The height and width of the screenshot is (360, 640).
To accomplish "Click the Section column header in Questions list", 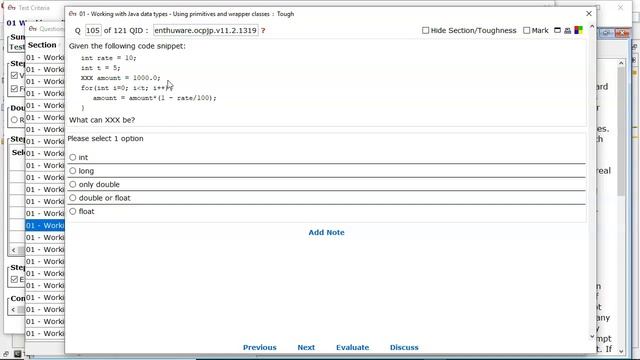I will click(x=42, y=45).
